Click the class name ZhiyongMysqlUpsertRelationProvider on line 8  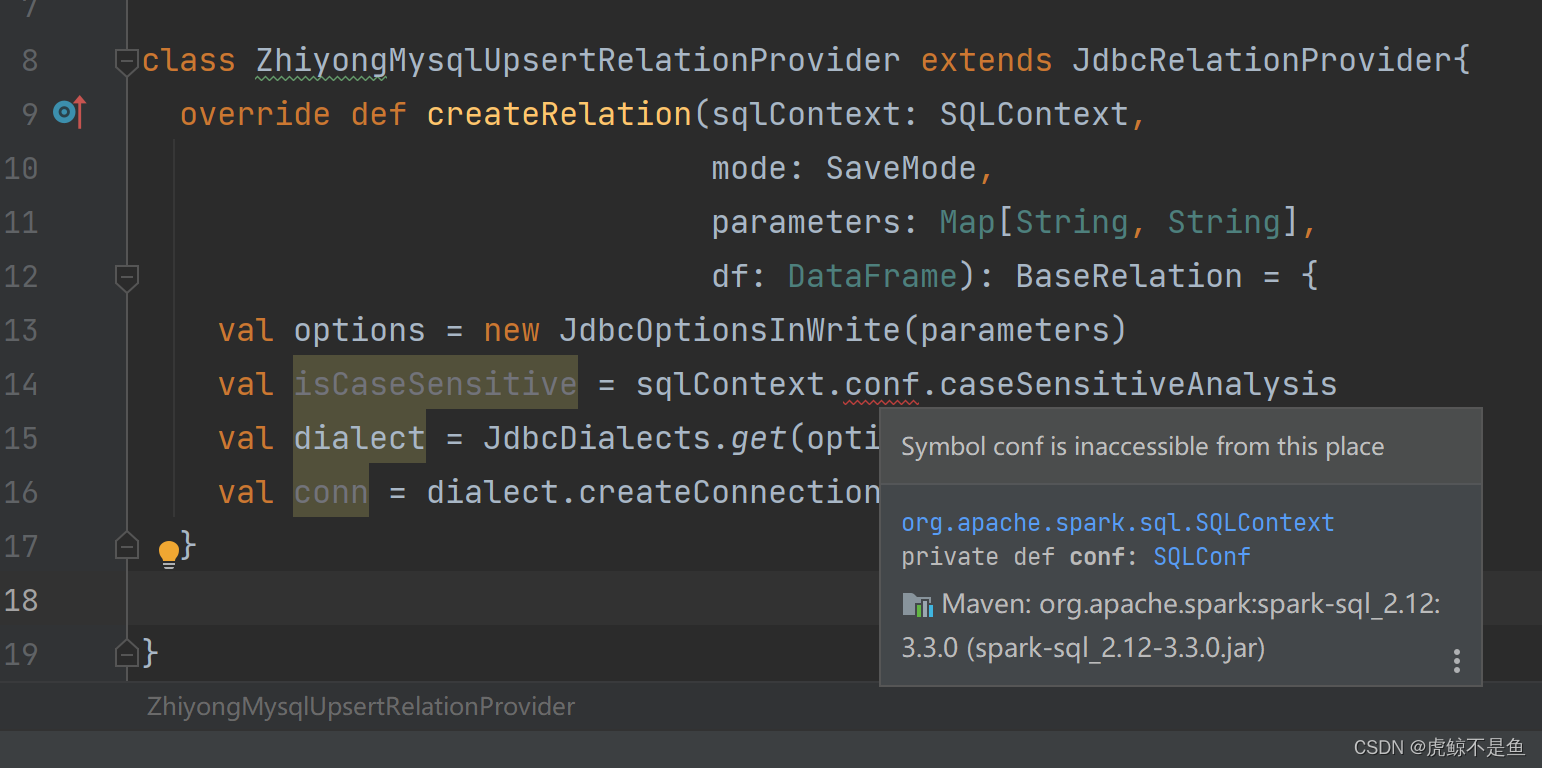coord(578,60)
